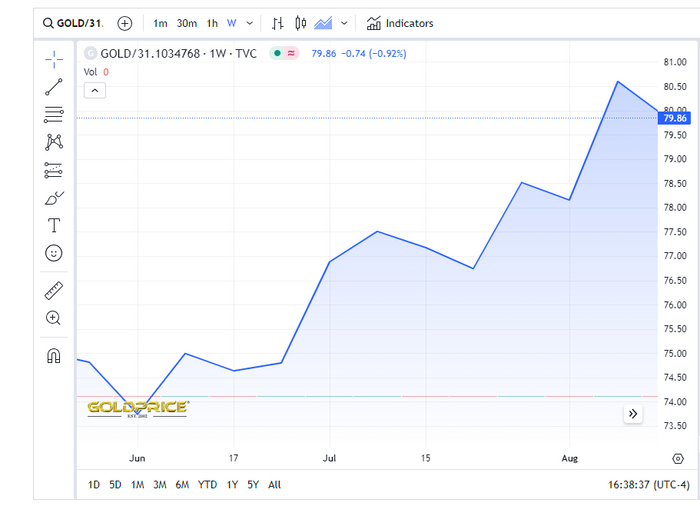Expand the time interval dropdown
700x506 pixels.
pos(249,23)
